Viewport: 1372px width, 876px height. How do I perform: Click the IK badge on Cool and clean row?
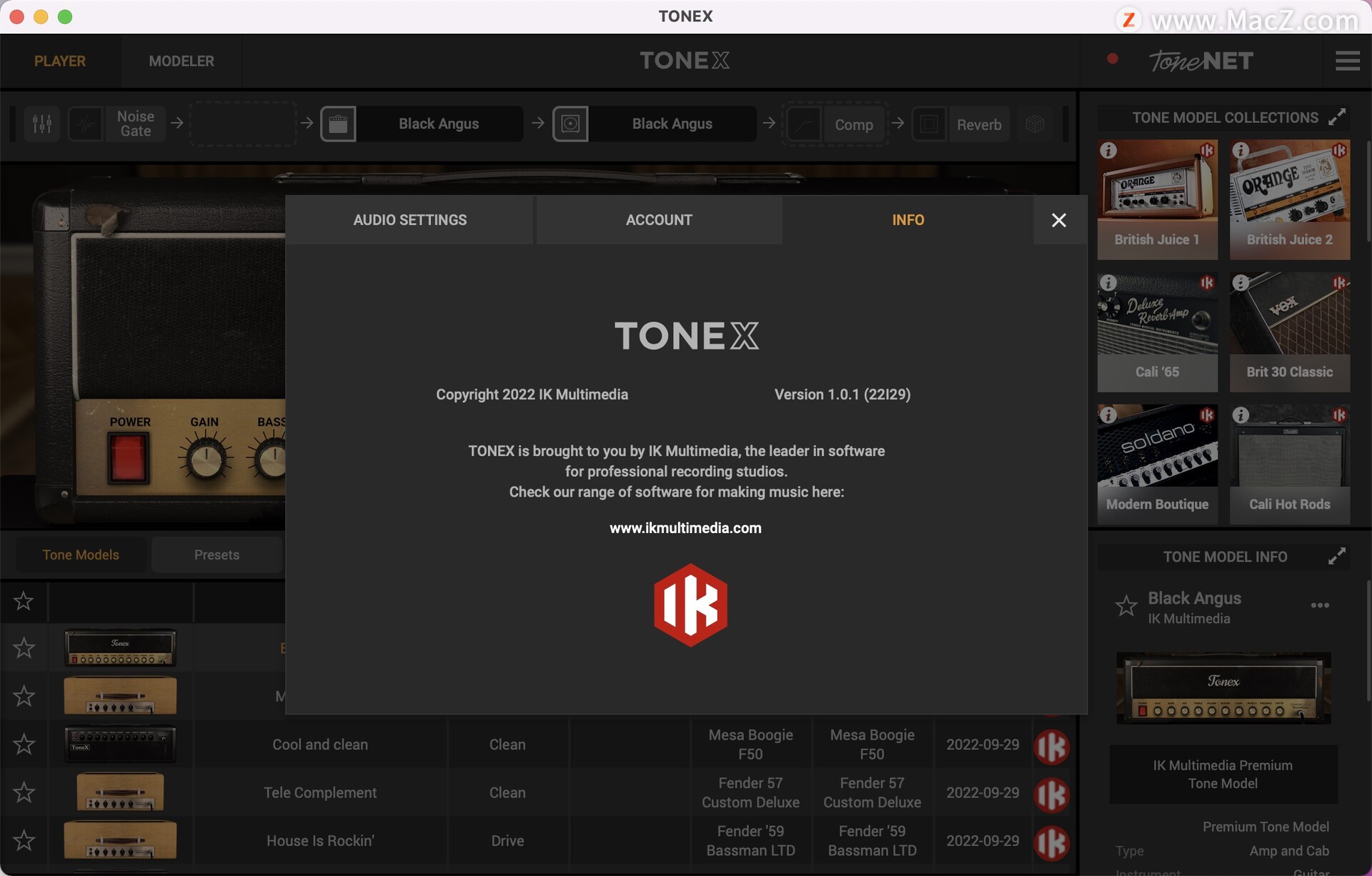[x=1052, y=747]
